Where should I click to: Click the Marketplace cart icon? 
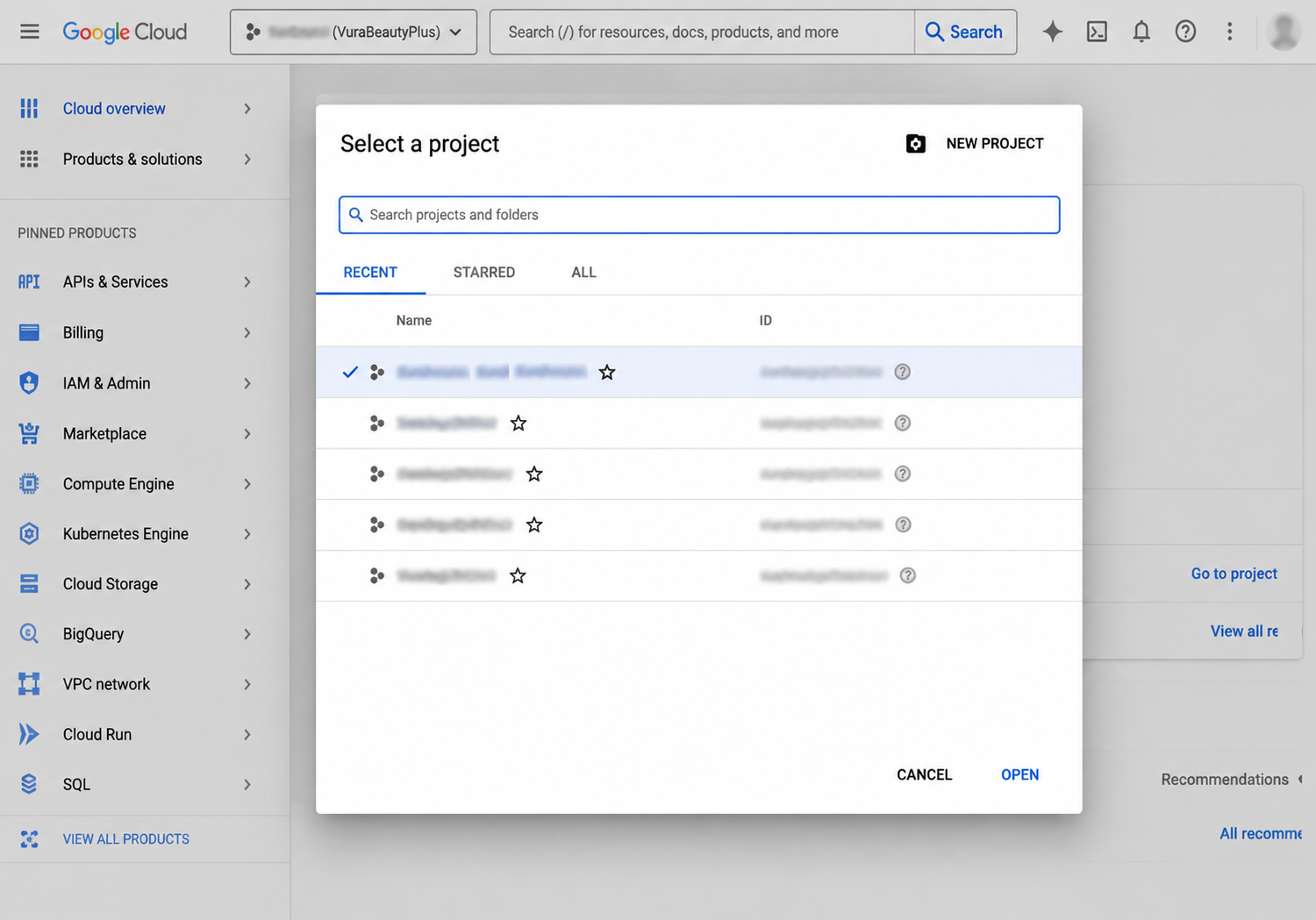click(x=29, y=433)
